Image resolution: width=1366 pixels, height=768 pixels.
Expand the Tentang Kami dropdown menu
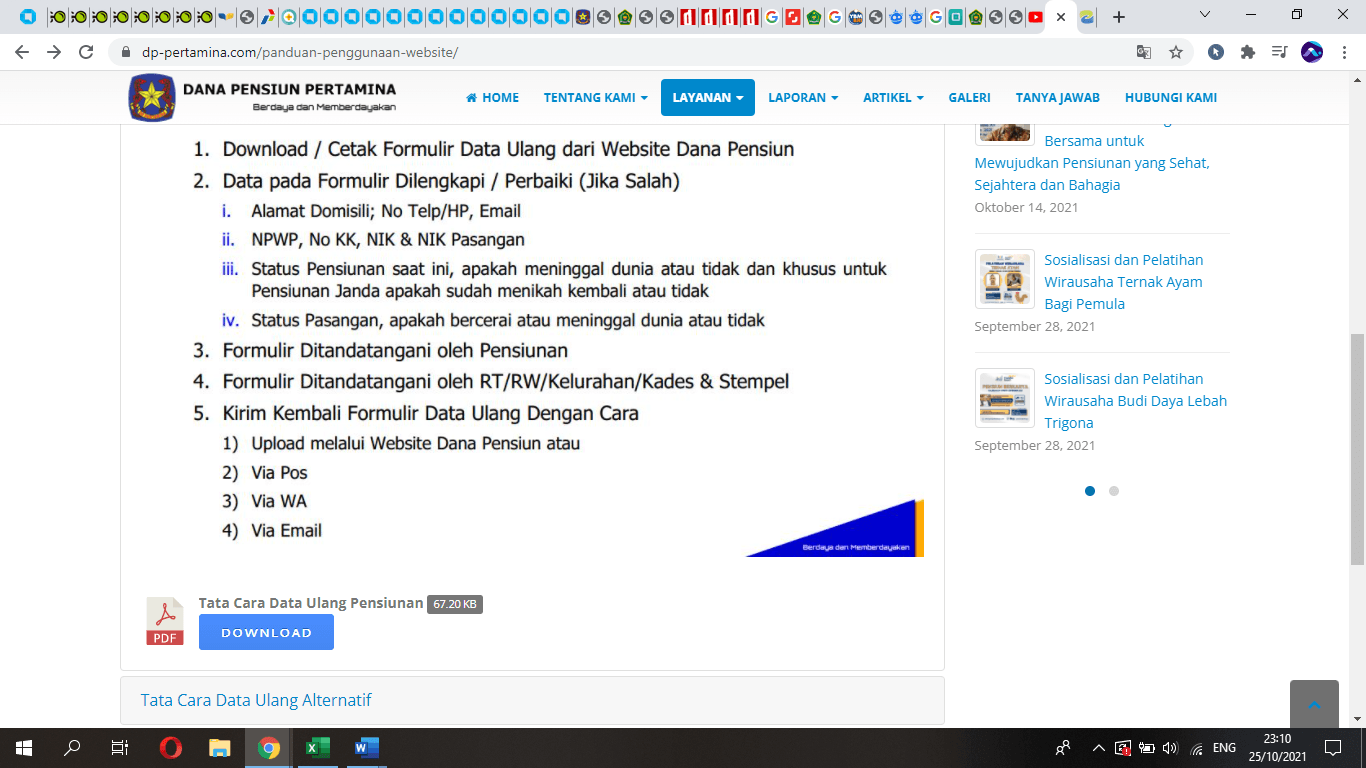coord(595,98)
